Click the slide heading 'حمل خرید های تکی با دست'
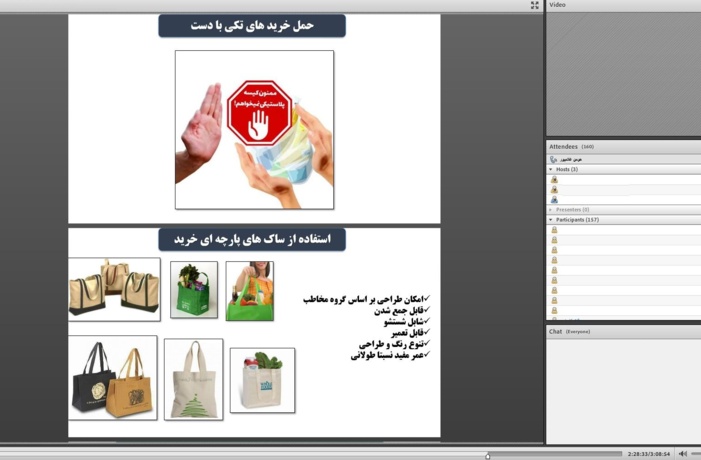701x460 pixels. tap(252, 25)
